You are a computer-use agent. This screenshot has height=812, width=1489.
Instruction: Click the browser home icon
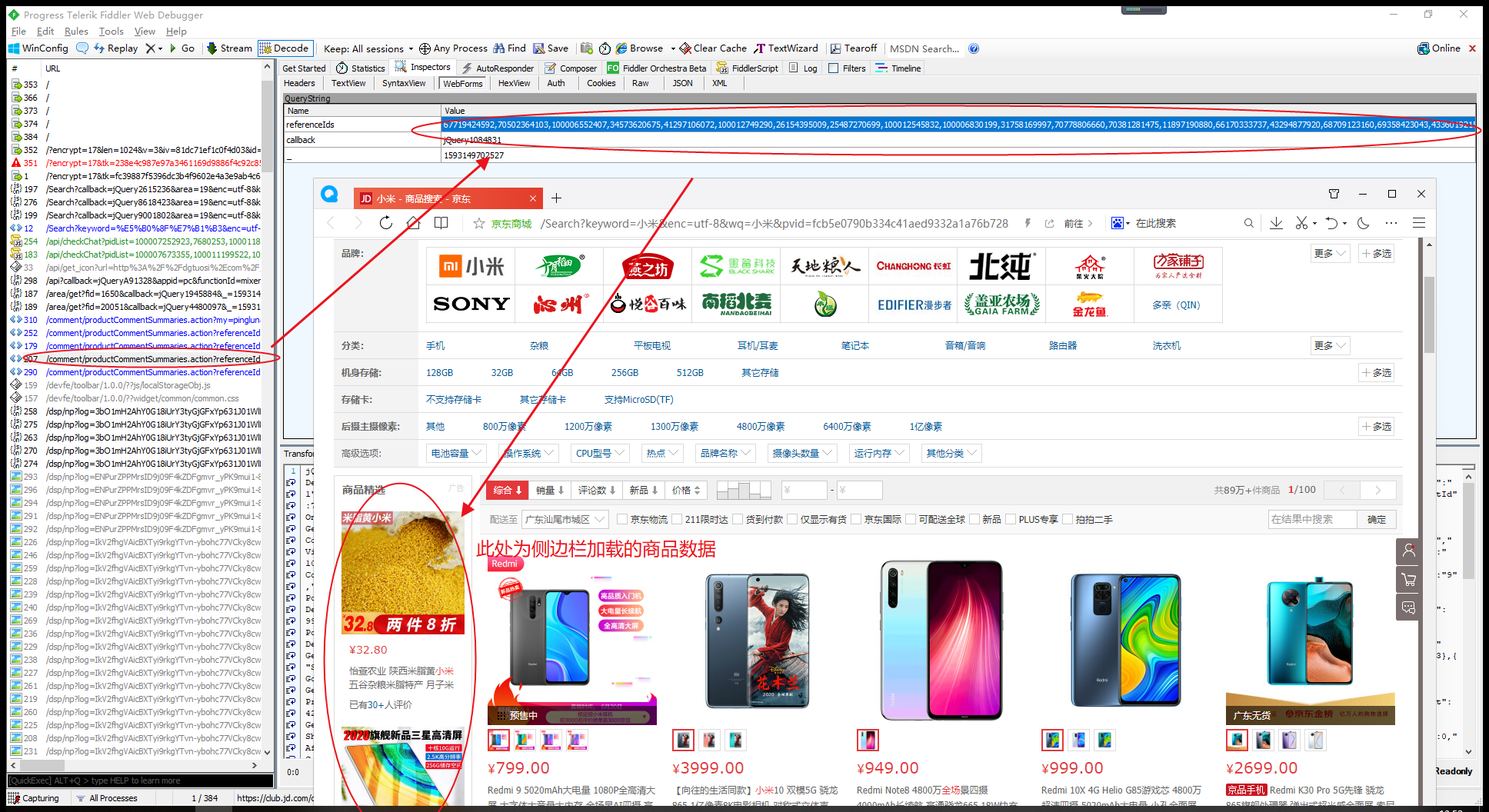[414, 223]
